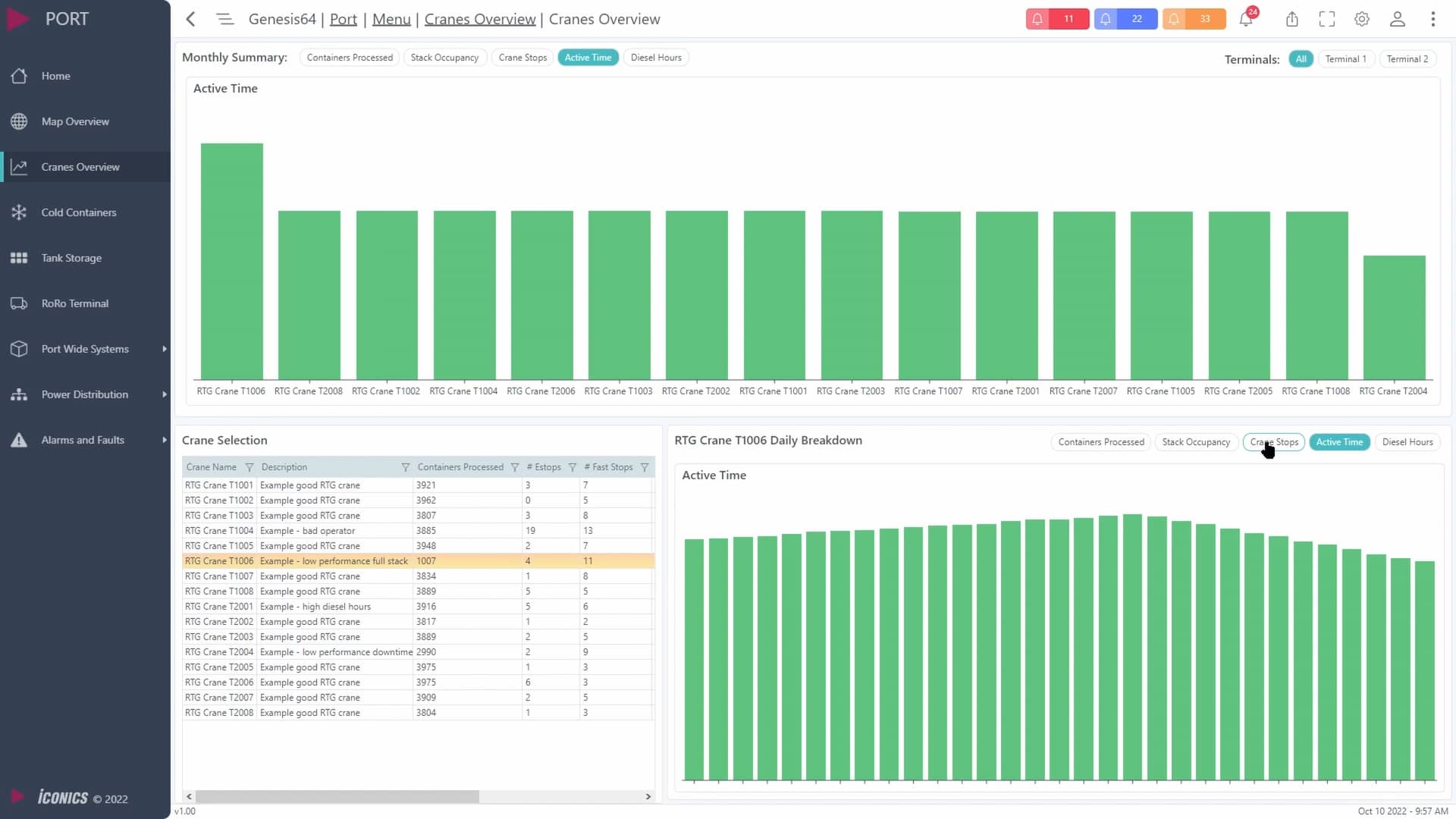Image resolution: width=1456 pixels, height=819 pixels.
Task: Click the share/export icon
Action: coord(1292,19)
